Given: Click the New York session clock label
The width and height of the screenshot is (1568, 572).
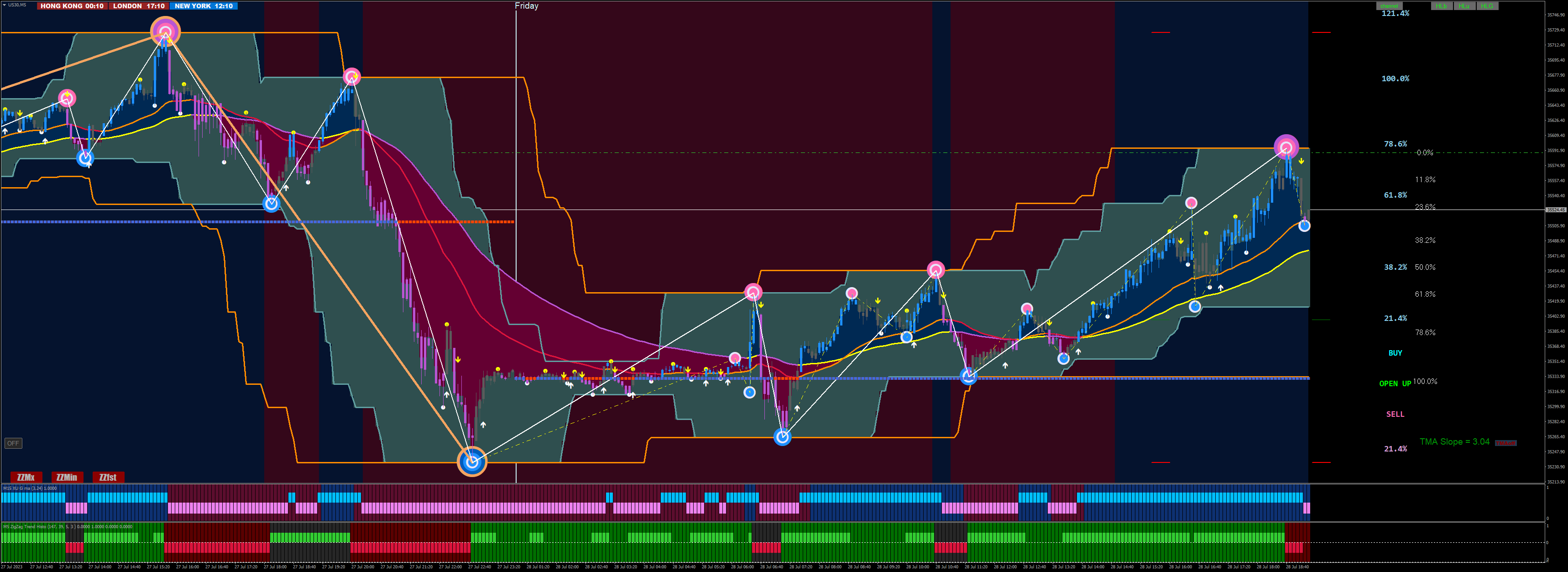Looking at the screenshot, I should point(204,6).
